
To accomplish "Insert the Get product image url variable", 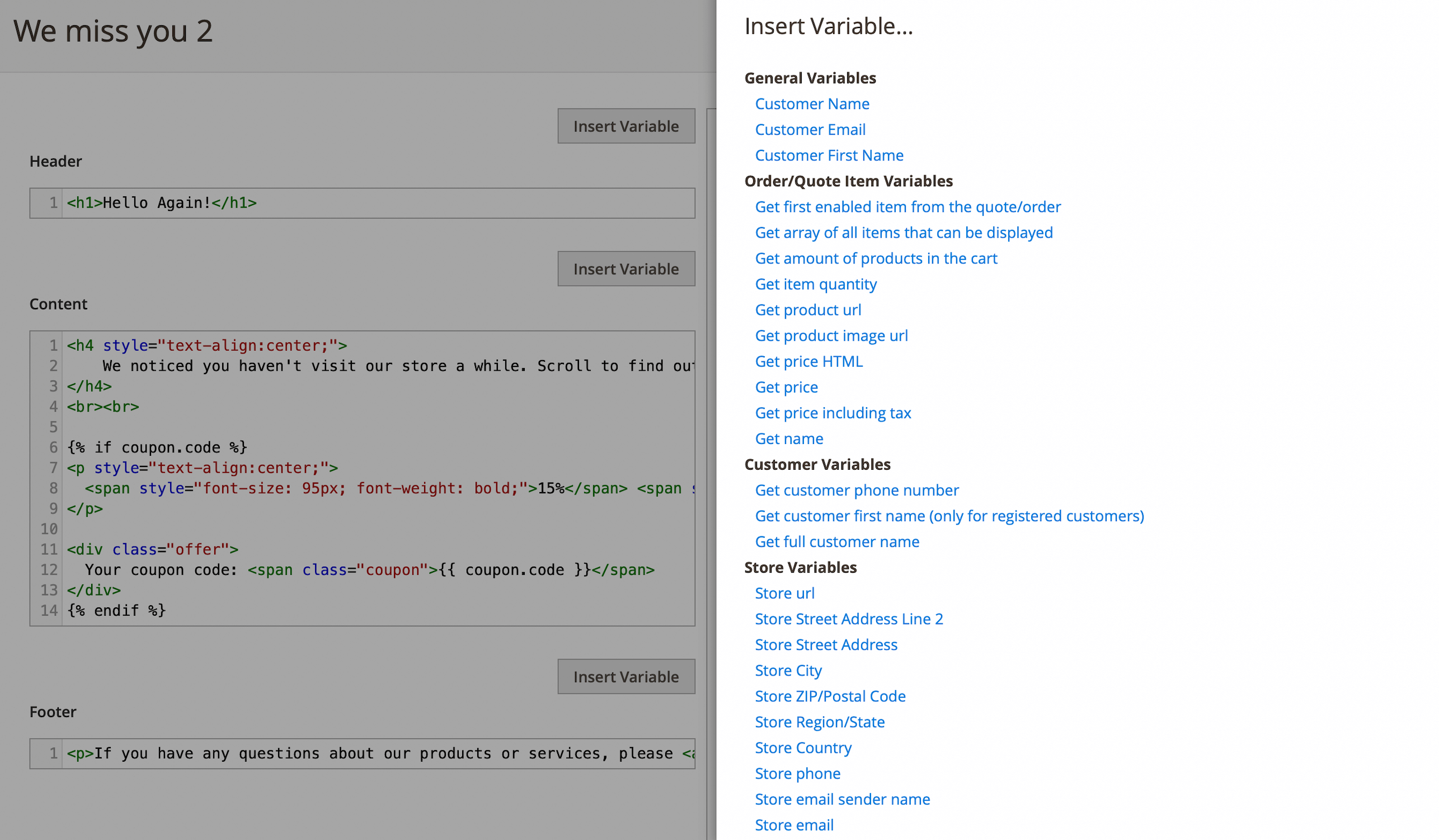I will [x=831, y=336].
